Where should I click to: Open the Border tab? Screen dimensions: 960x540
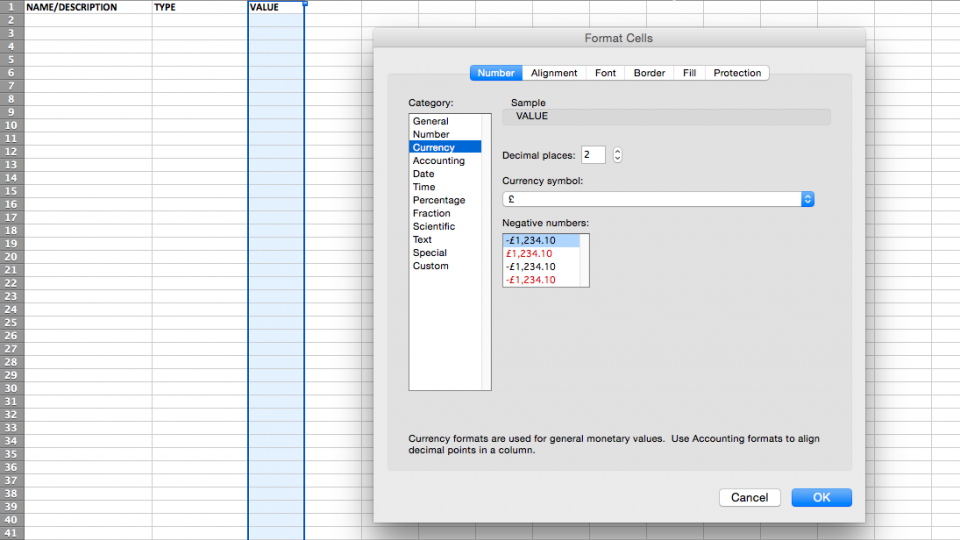[649, 73]
